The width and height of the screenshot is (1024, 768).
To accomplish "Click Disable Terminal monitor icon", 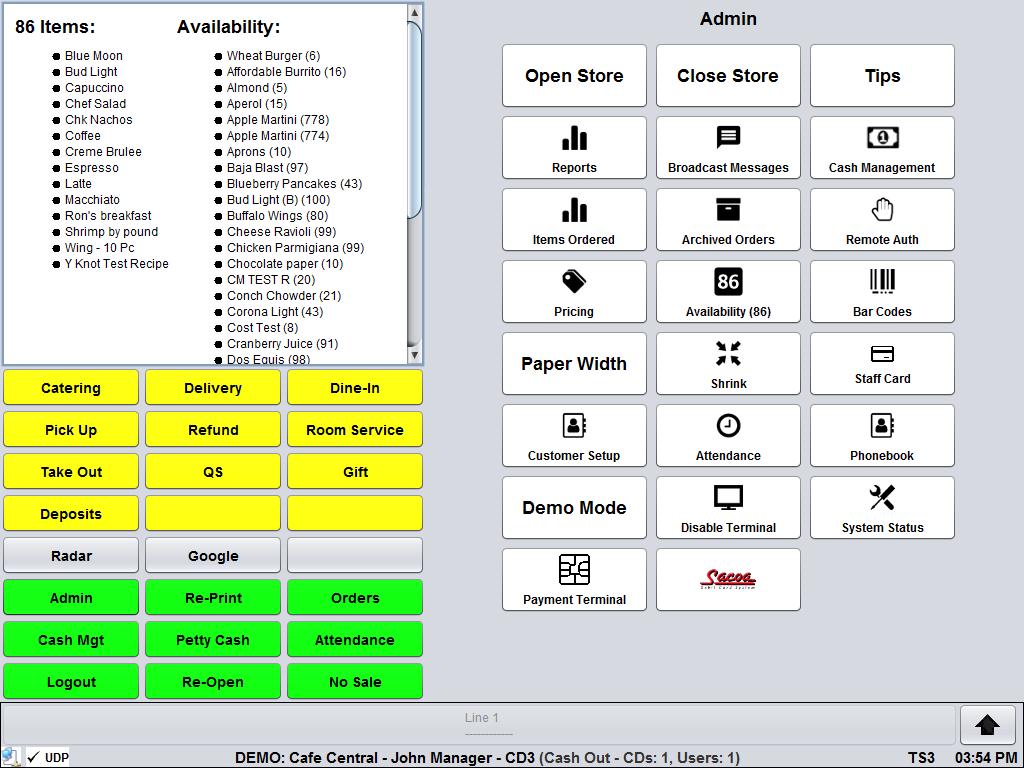I will [x=728, y=507].
